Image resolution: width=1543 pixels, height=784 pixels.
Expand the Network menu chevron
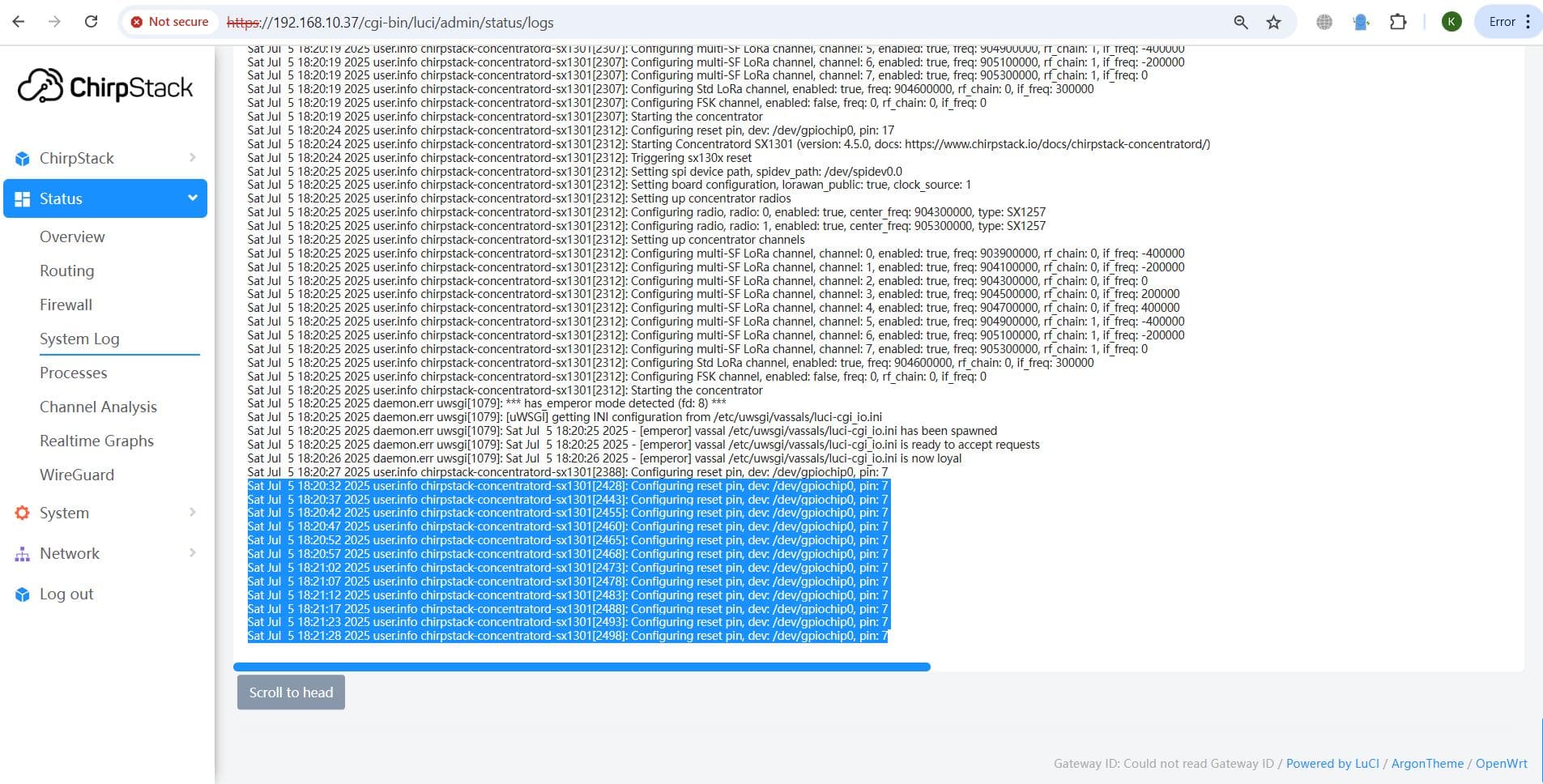pos(193,552)
